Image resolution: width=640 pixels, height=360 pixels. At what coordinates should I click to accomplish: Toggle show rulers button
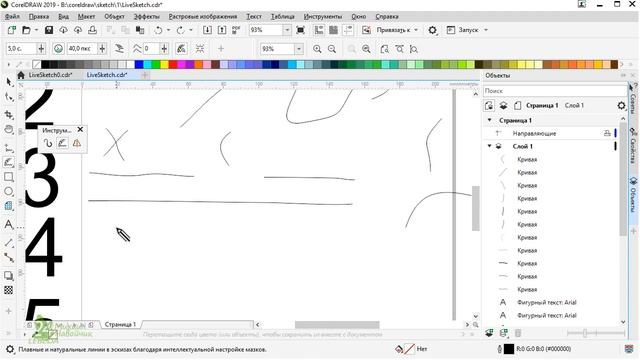319,30
